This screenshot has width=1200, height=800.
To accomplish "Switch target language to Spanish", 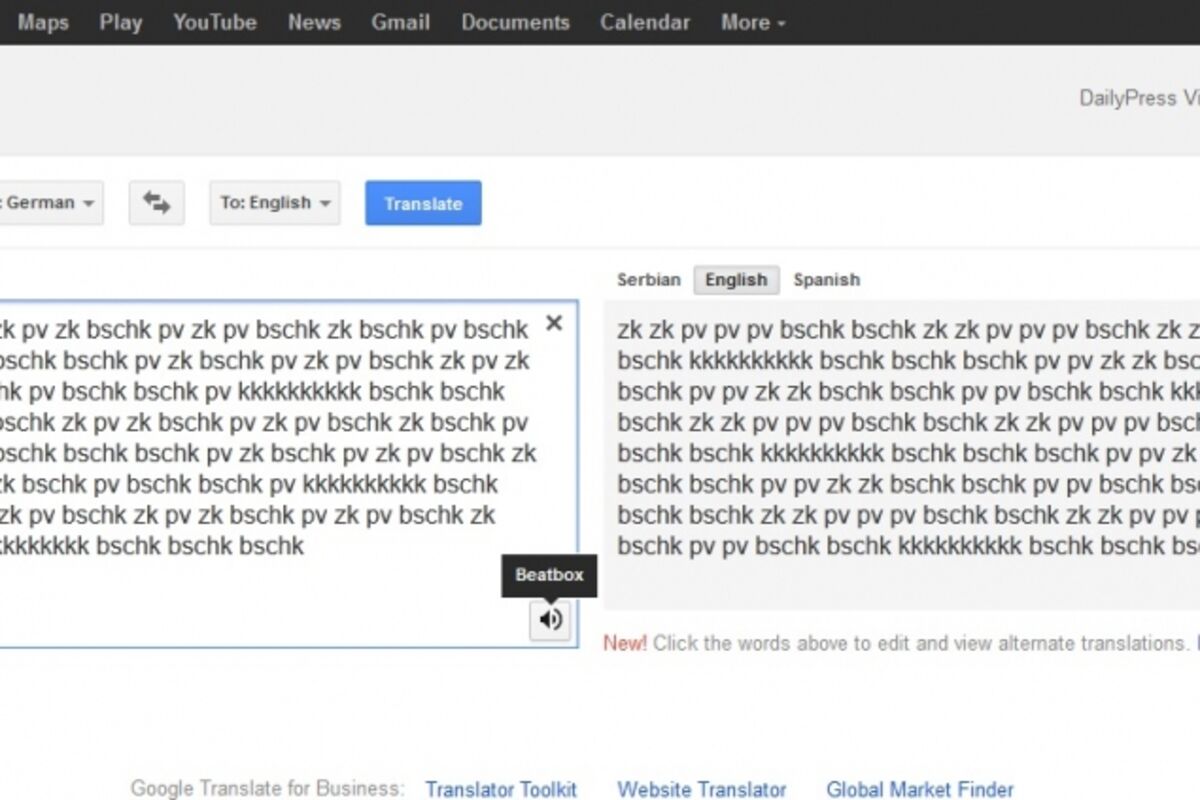I will (826, 280).
